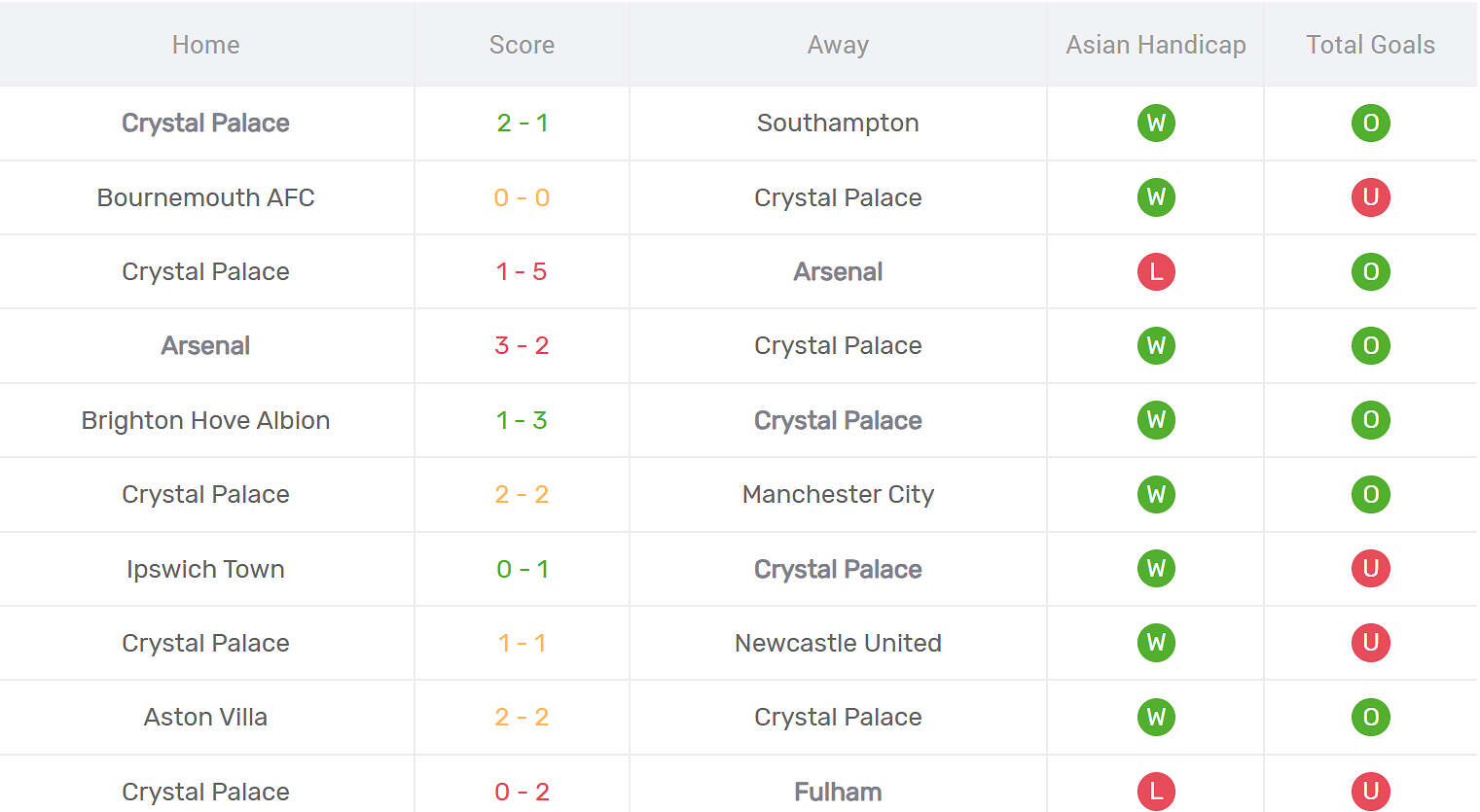The image size is (1480, 812).
Task: Click the Total Goals column header
Action: 1370,45
